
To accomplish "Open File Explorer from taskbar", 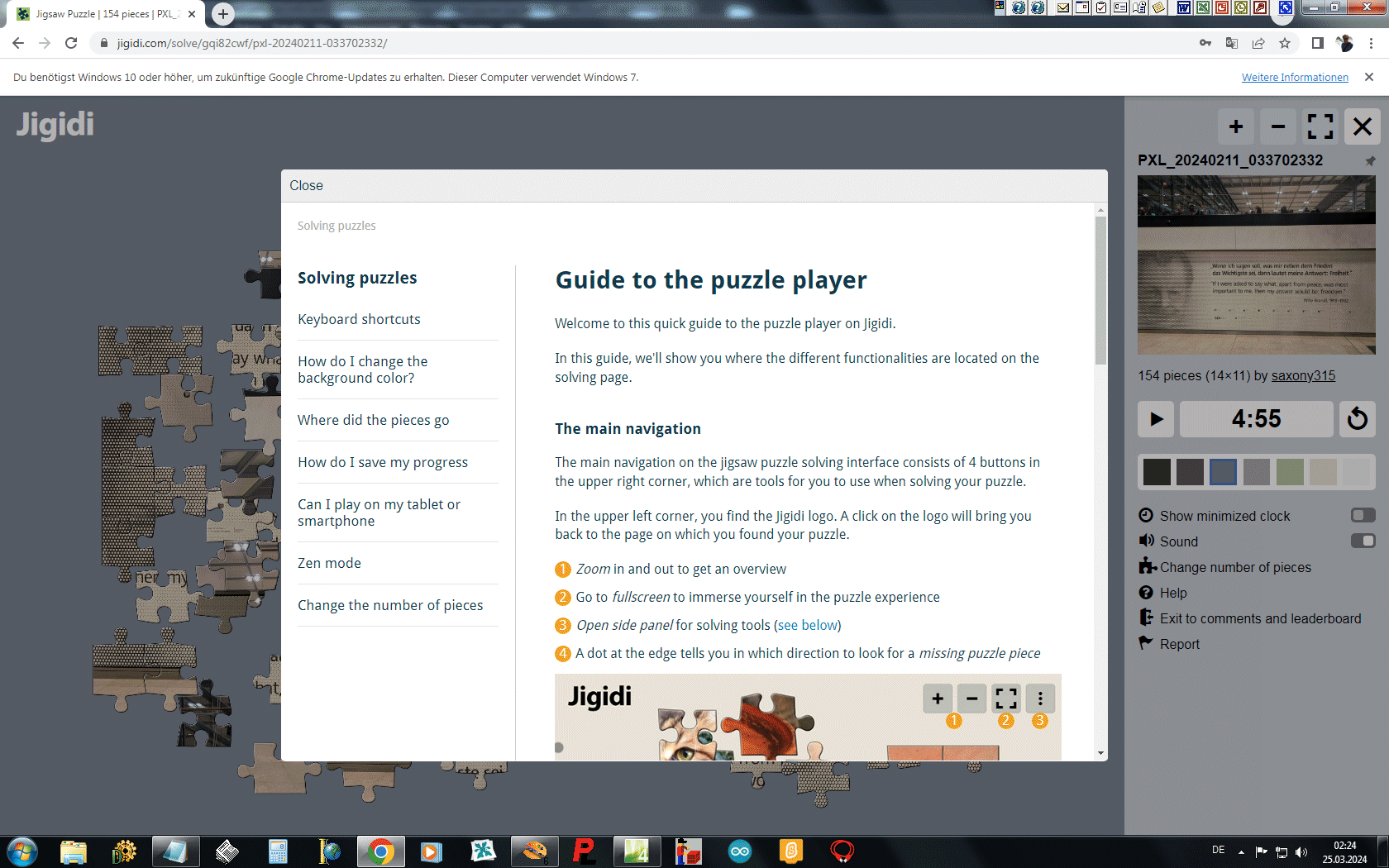I will tap(73, 851).
